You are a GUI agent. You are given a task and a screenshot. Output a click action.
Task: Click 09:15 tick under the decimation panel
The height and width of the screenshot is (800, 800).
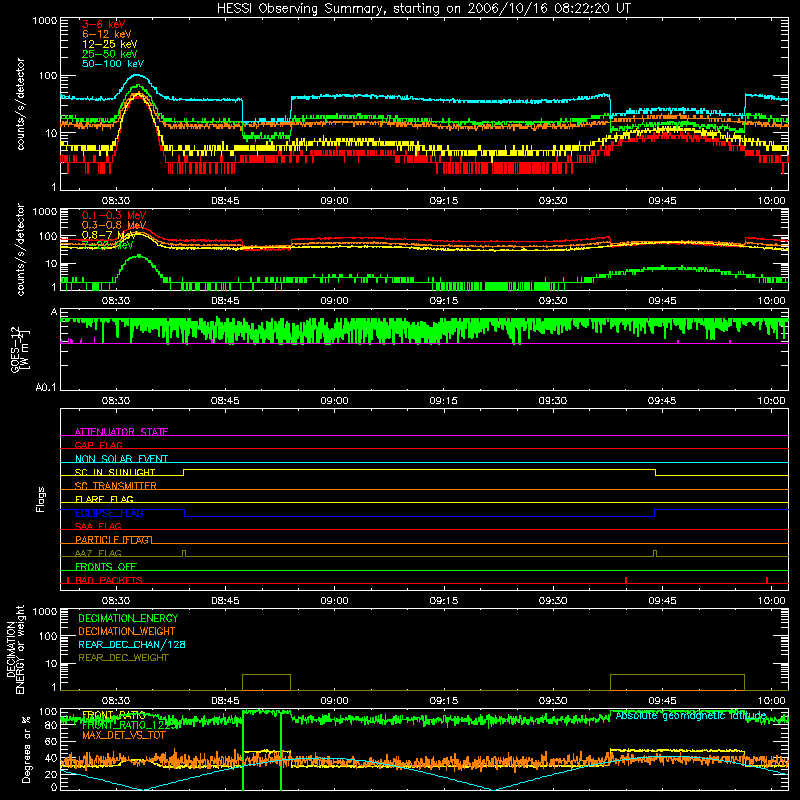coord(443,701)
